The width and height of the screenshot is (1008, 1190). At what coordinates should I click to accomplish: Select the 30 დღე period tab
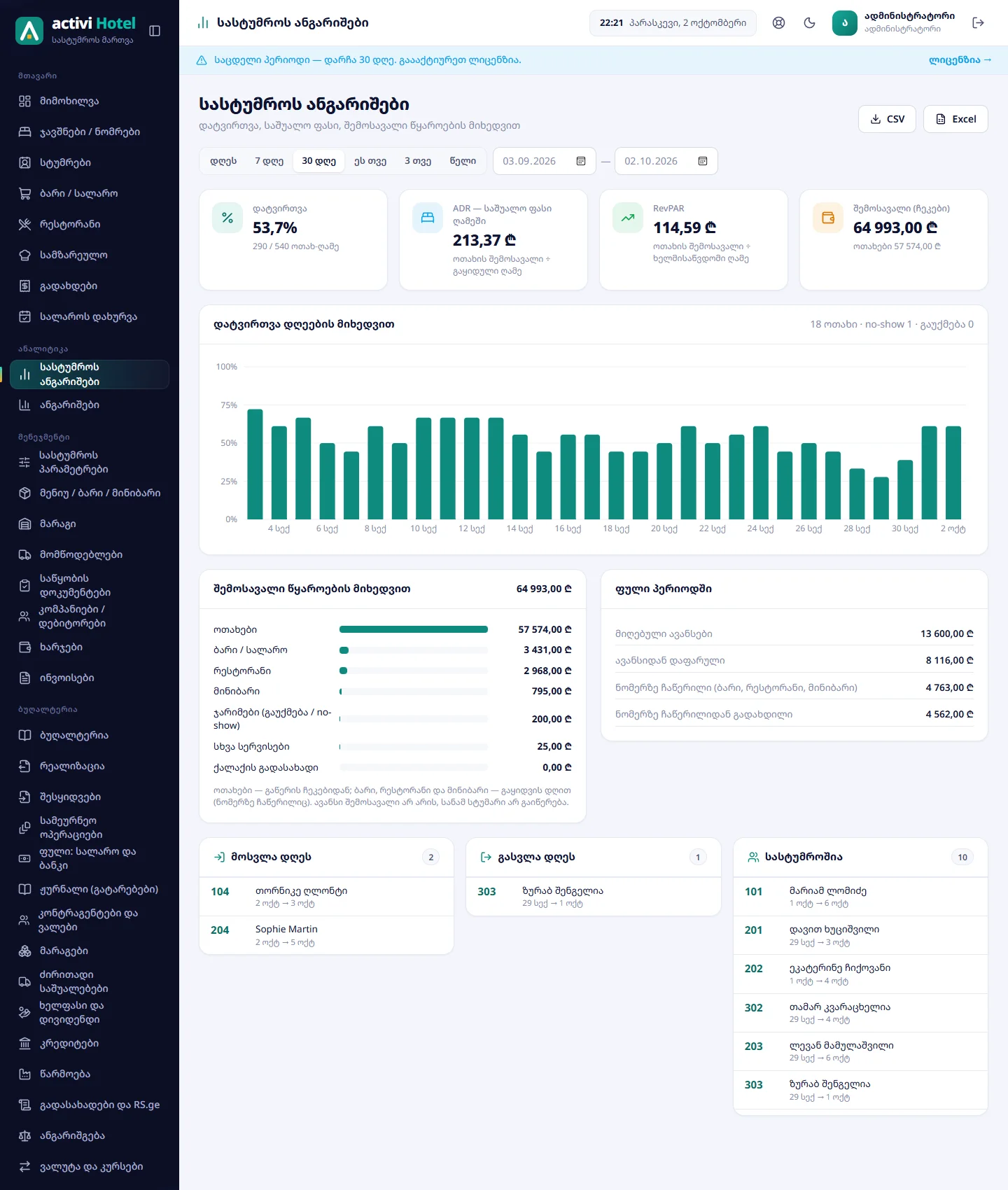coord(318,161)
